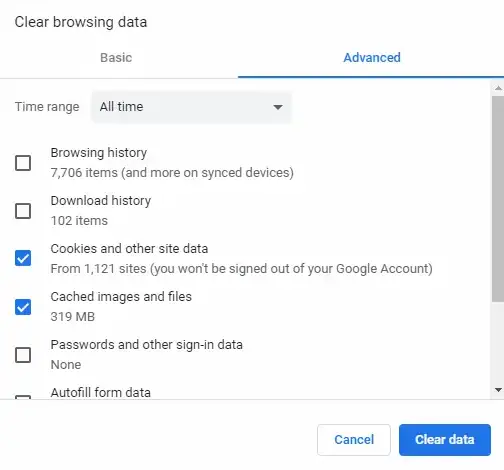The width and height of the screenshot is (504, 470).
Task: Click the Cached images and files label
Action: point(121,297)
